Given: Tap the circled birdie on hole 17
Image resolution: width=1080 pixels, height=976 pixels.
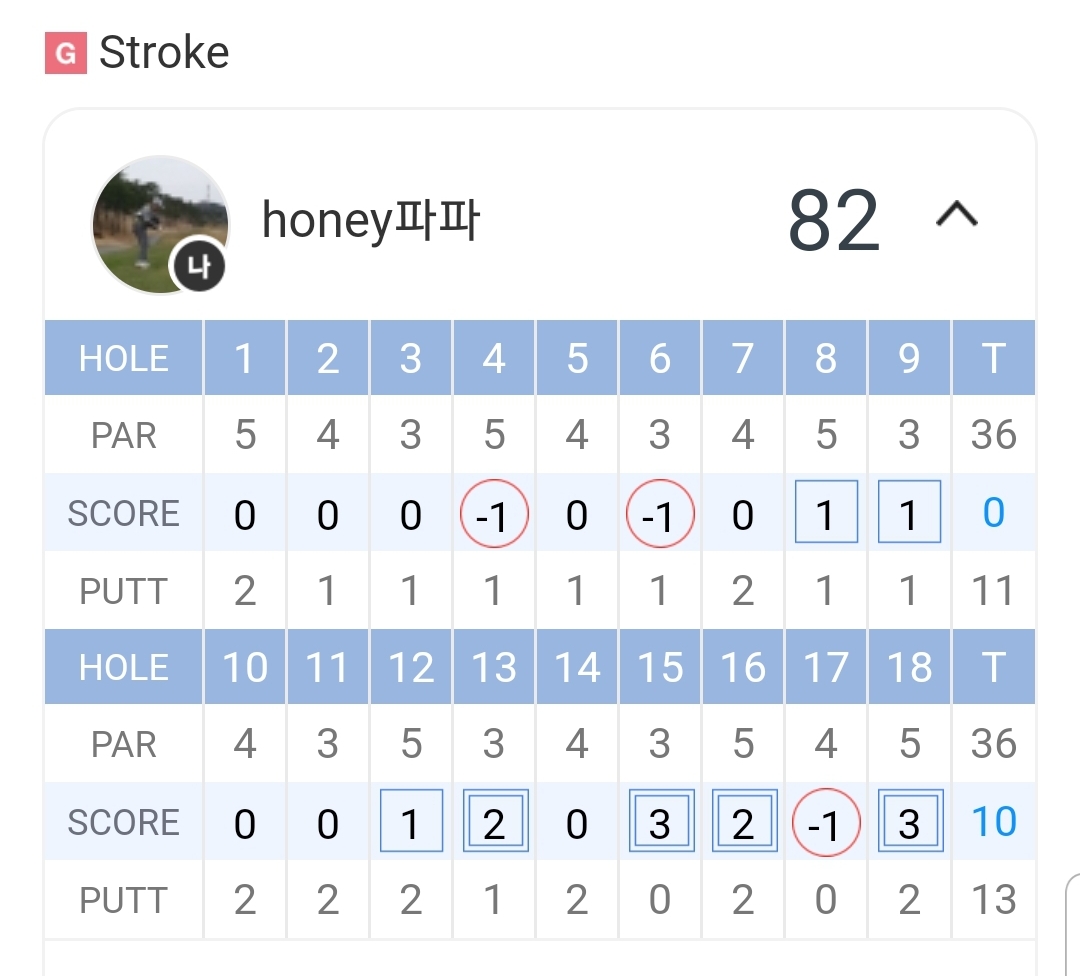Looking at the screenshot, I should [x=826, y=824].
